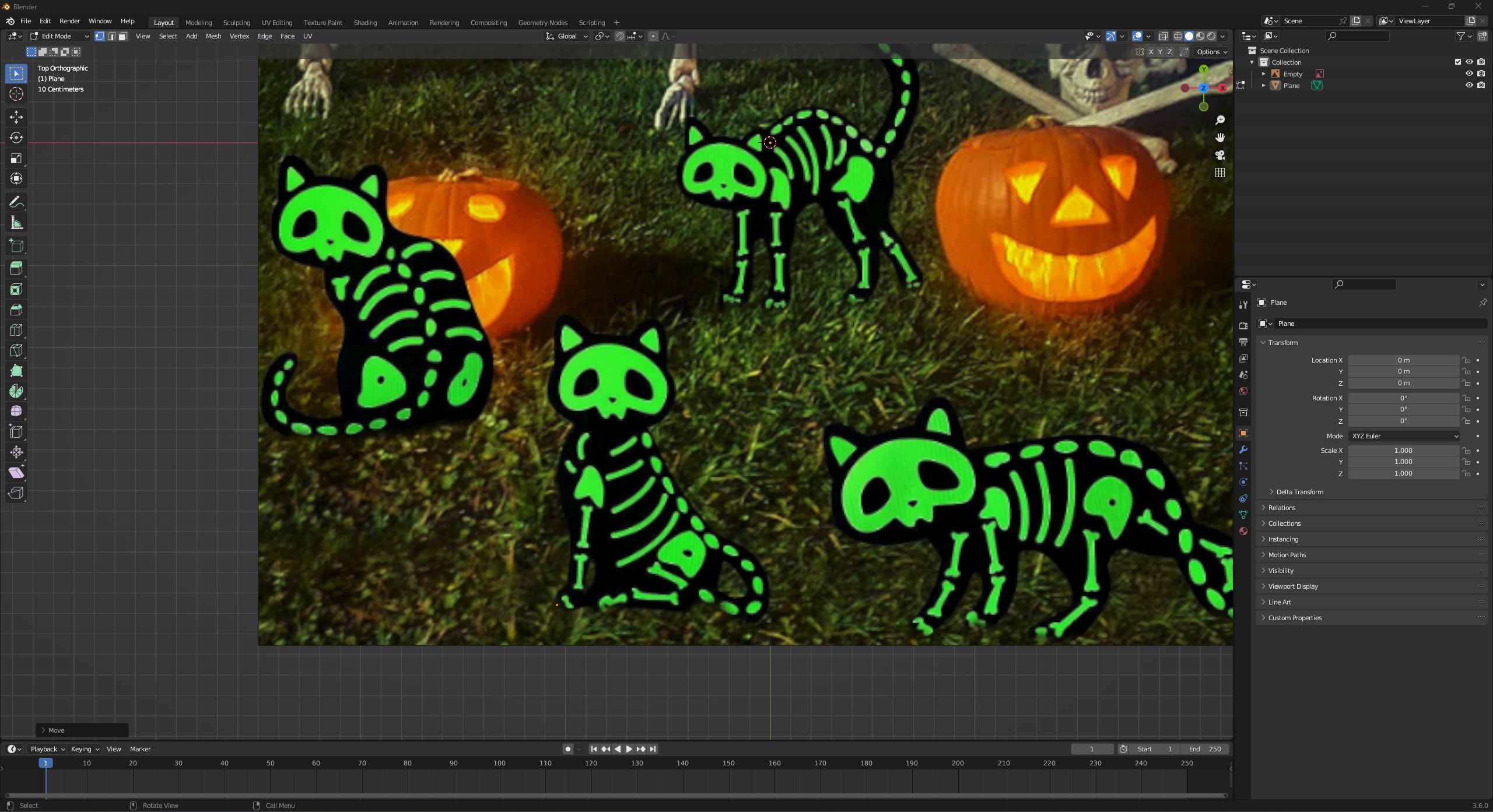This screenshot has height=812, width=1493.
Task: Open the Object Data properties tab
Action: pos(1243,515)
